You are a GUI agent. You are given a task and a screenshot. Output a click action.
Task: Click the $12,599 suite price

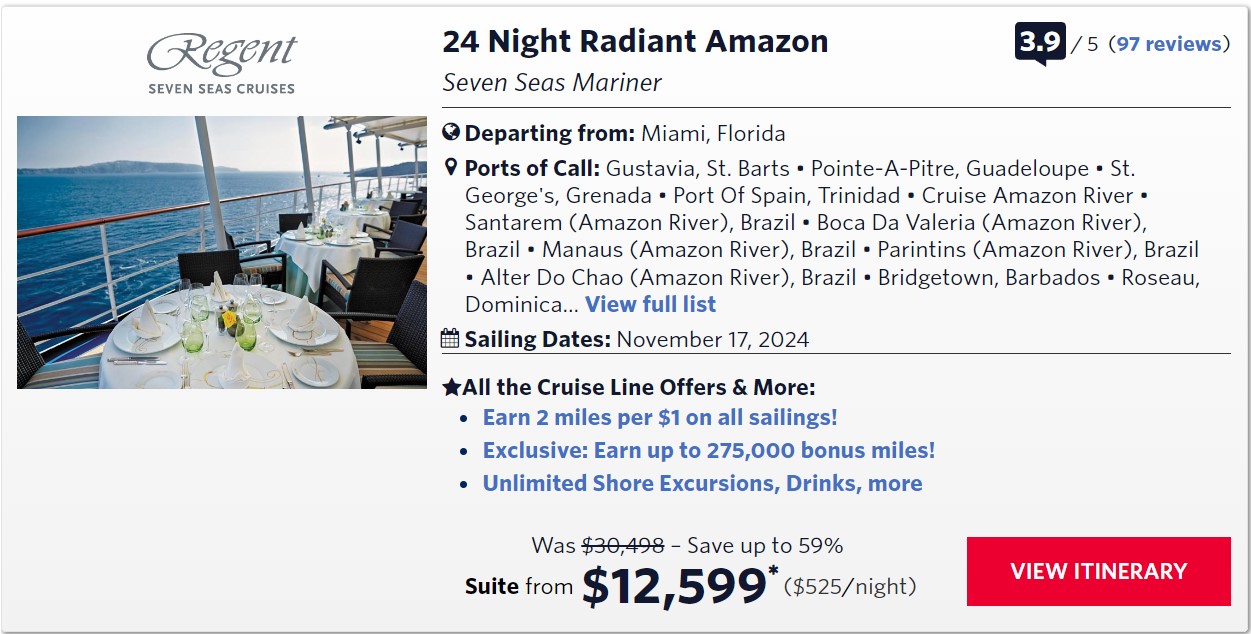[x=673, y=586]
